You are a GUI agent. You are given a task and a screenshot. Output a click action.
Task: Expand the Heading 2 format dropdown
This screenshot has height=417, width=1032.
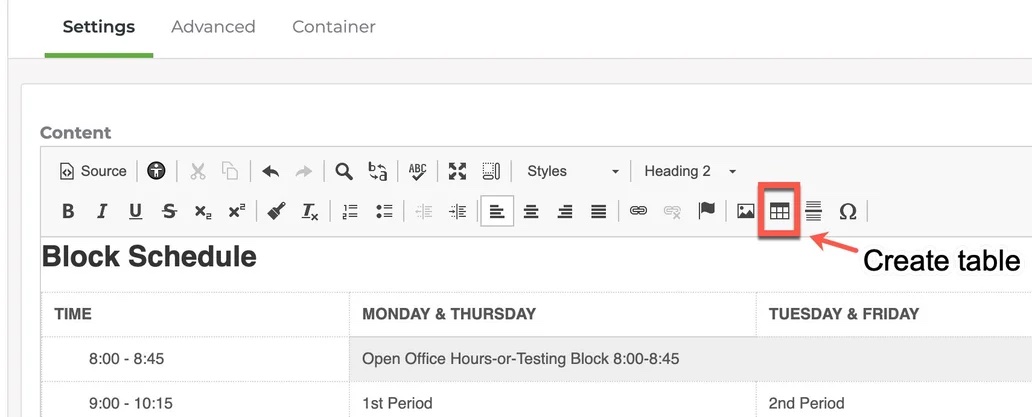[x=690, y=171]
